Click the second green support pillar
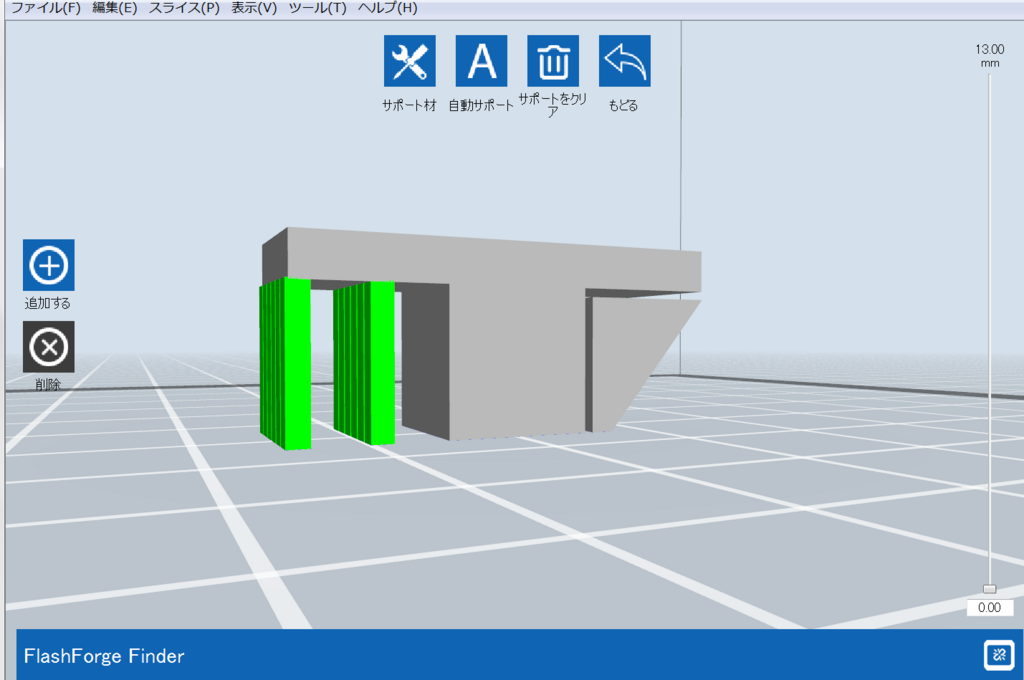 (364, 363)
